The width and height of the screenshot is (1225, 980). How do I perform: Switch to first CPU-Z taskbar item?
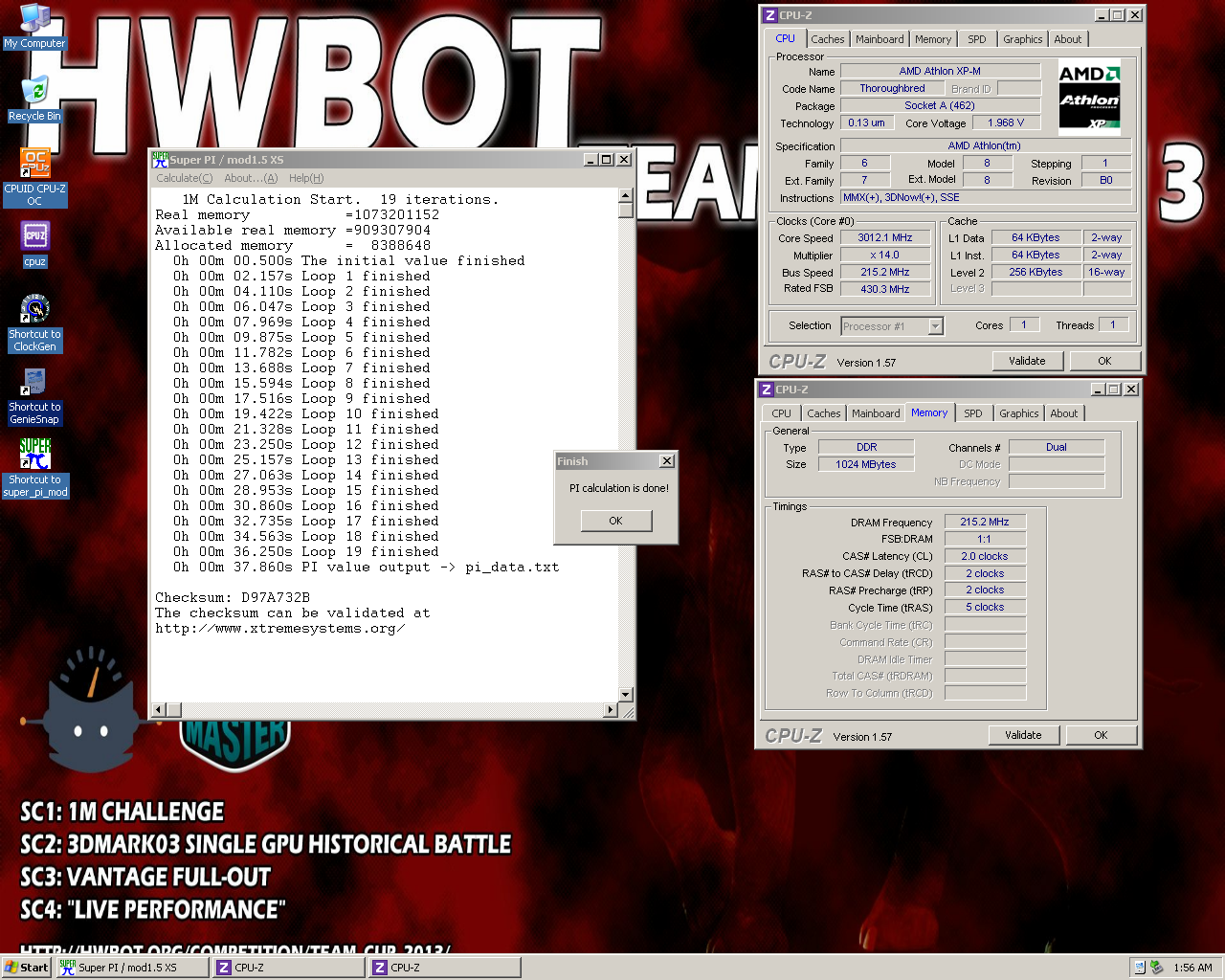289,968
